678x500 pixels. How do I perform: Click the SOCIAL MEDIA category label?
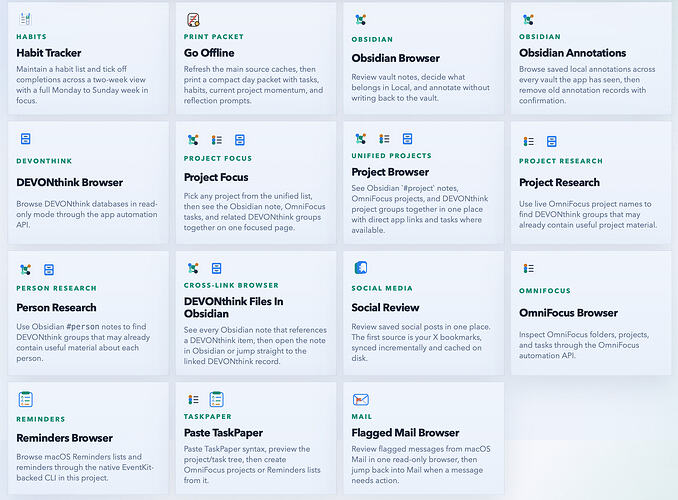click(382, 288)
